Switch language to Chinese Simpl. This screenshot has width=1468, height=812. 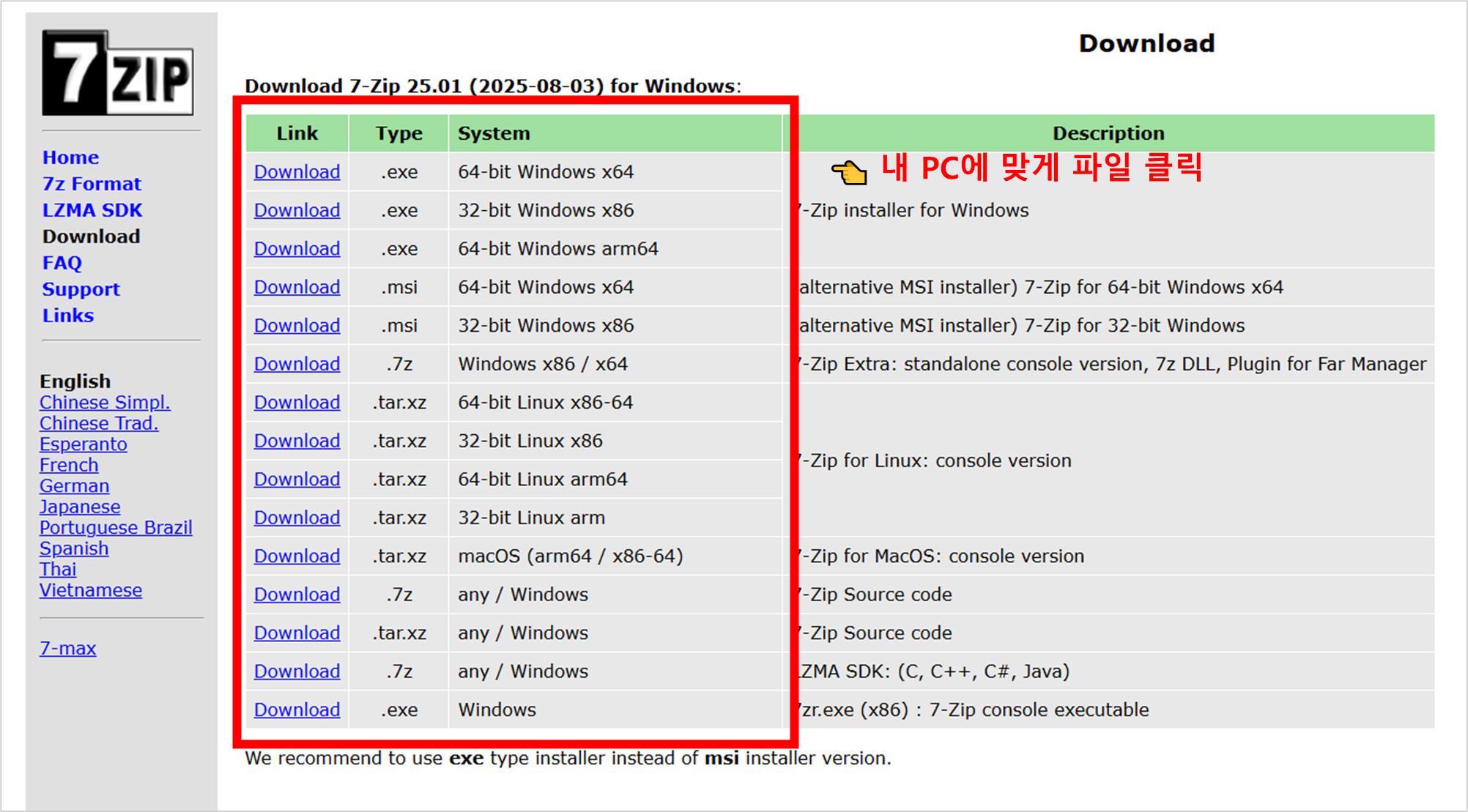(x=105, y=403)
